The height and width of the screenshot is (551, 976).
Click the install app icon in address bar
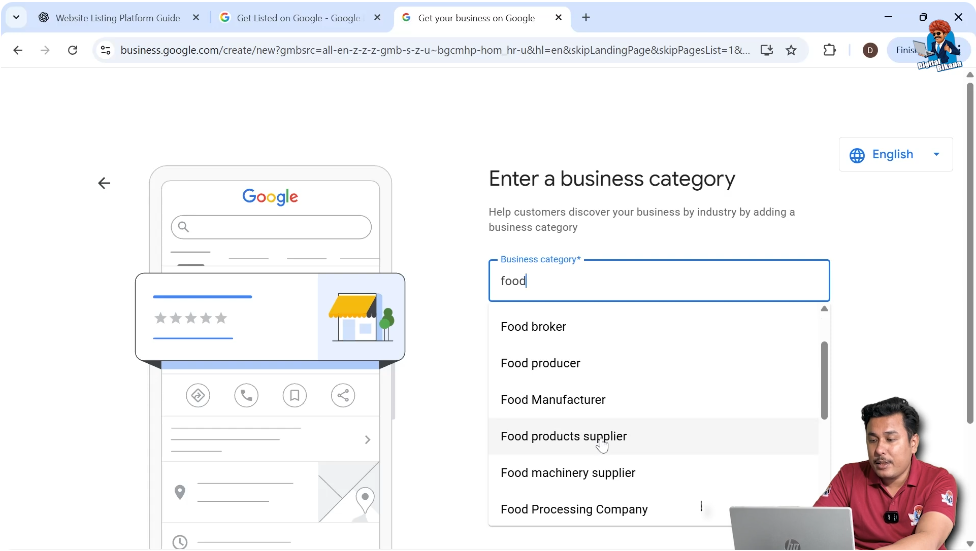click(767, 50)
